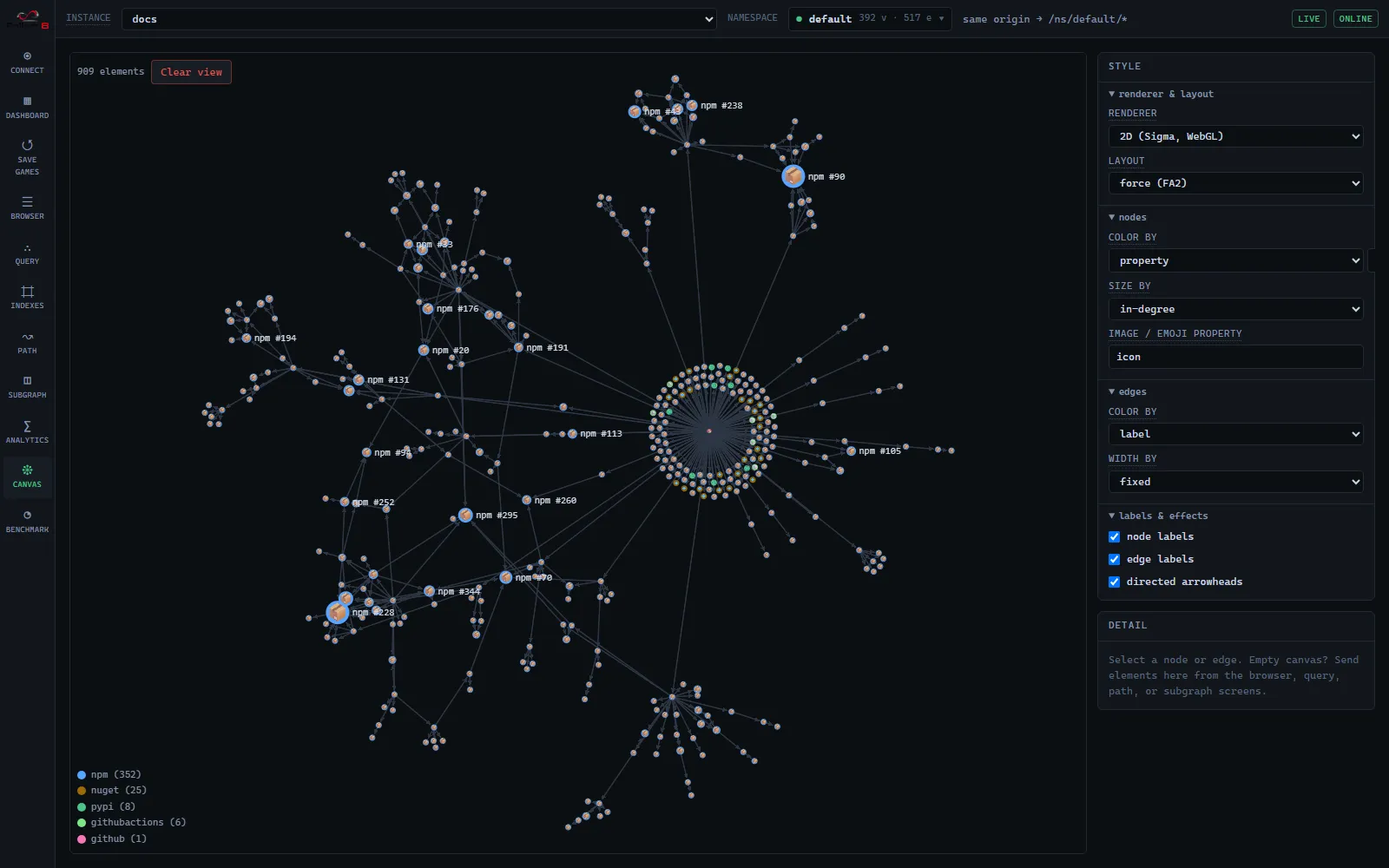Click the pypi (8) legend color dot
This screenshot has width=1389, height=868.
tap(82, 807)
